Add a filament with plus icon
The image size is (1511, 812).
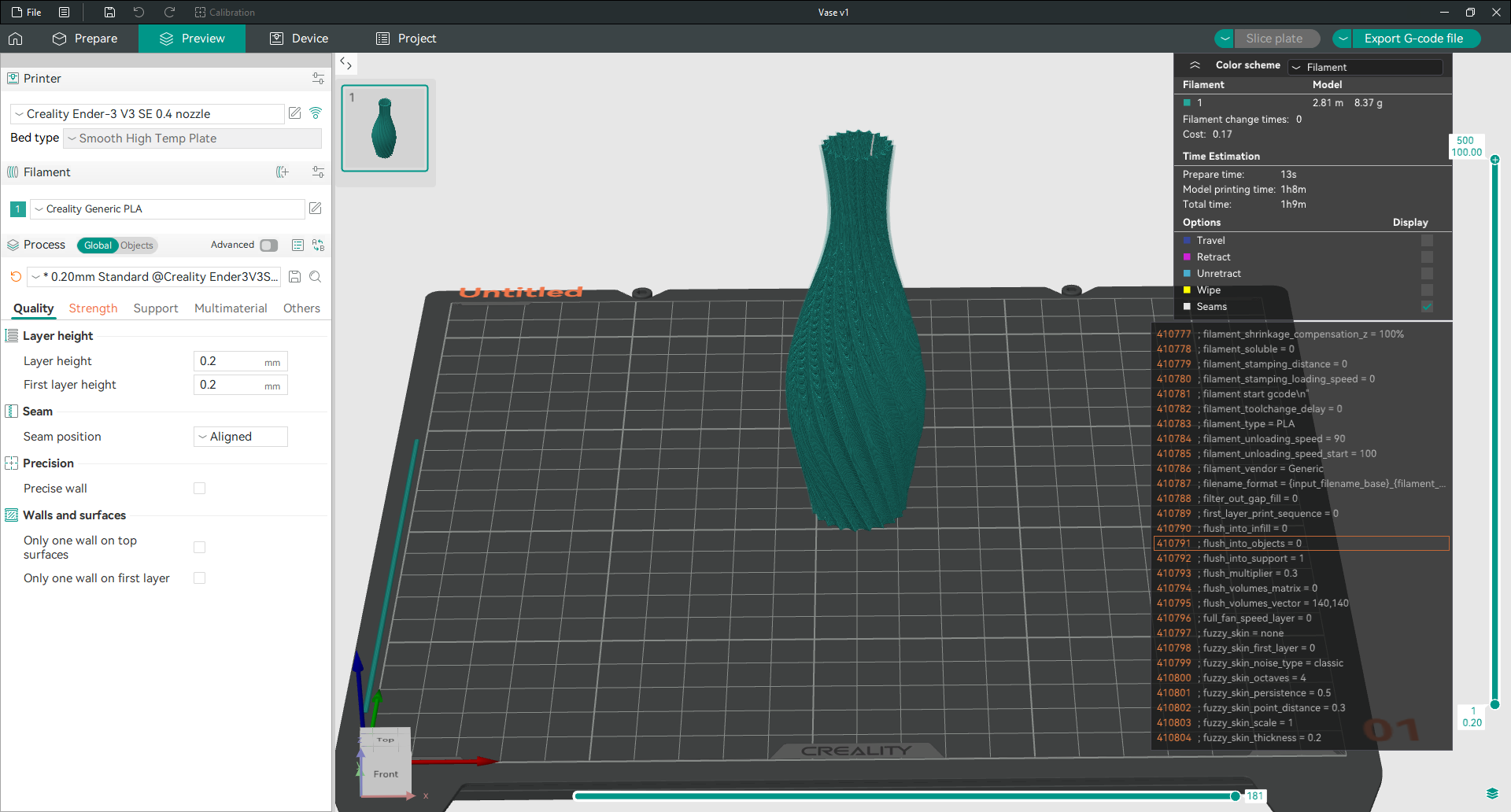[283, 172]
